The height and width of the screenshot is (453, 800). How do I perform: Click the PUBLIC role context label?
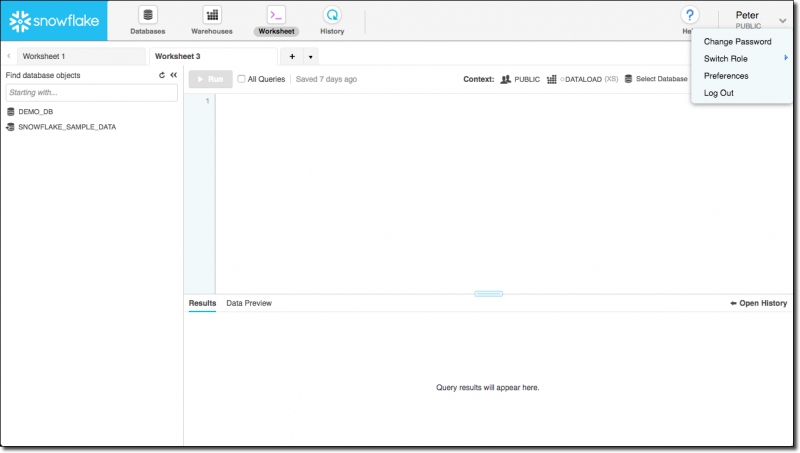point(527,79)
